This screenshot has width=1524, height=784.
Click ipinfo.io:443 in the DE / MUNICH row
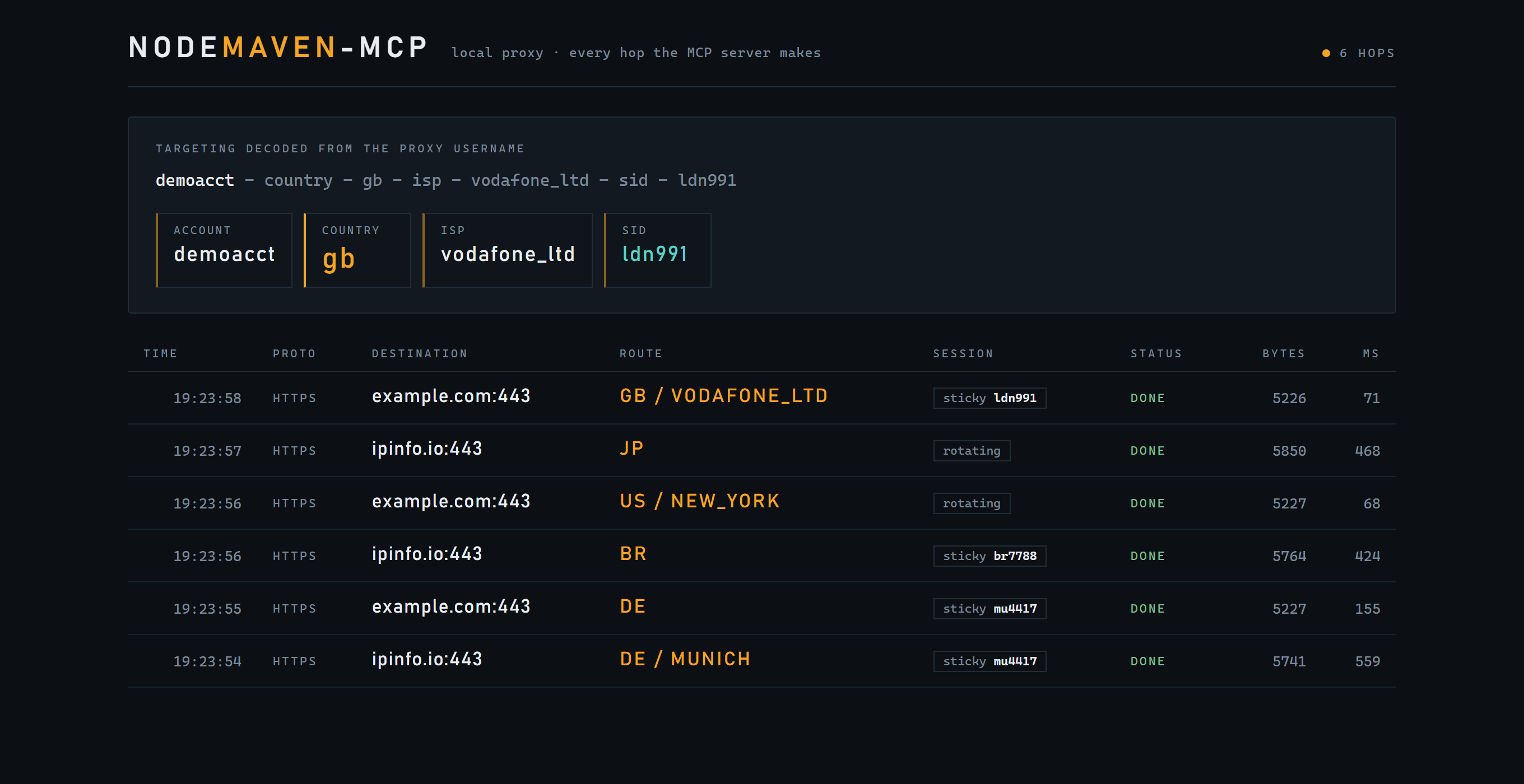[x=426, y=659]
